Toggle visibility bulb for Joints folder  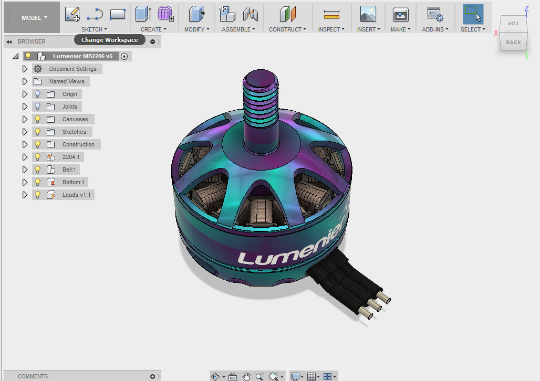coord(38,106)
